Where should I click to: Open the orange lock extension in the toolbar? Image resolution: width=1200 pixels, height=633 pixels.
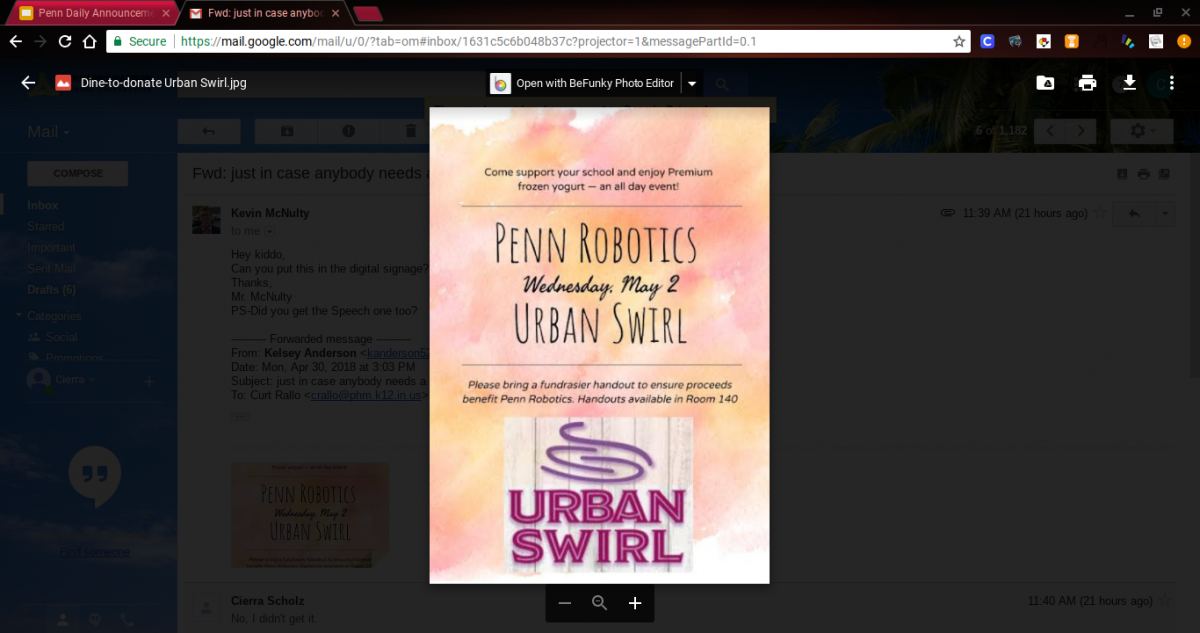click(1071, 41)
